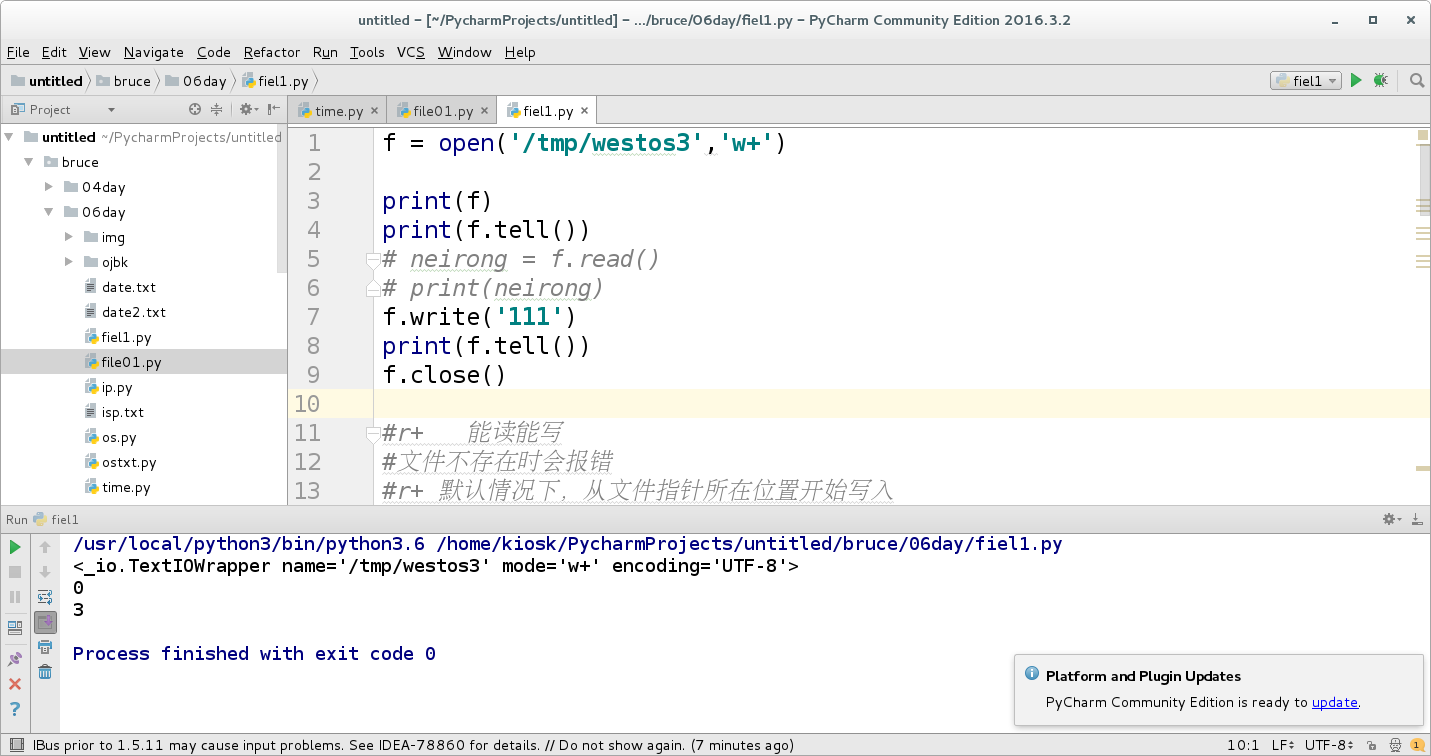Image resolution: width=1431 pixels, height=756 pixels.
Task: Clear console output with trash icon
Action: coord(45,672)
